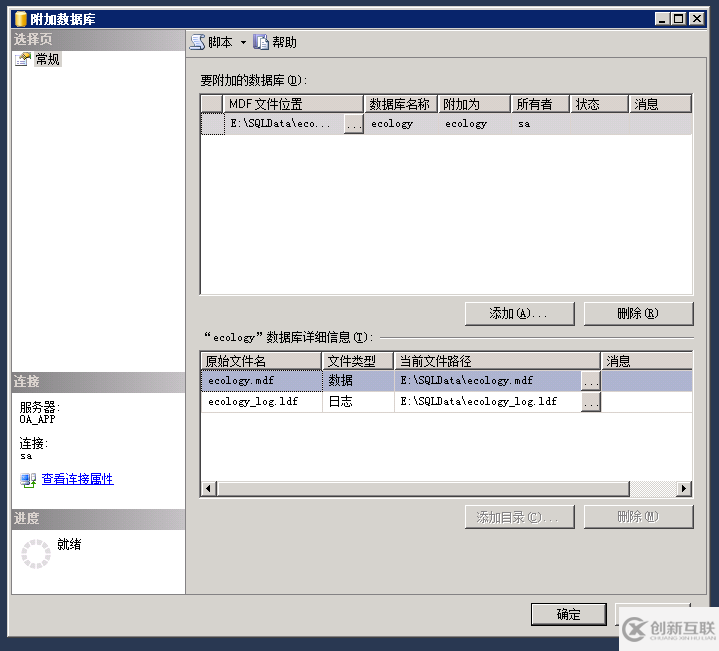Image resolution: width=719 pixels, height=651 pixels.
Task: Click the disabled 添加目录(C)... button
Action: pos(519,517)
